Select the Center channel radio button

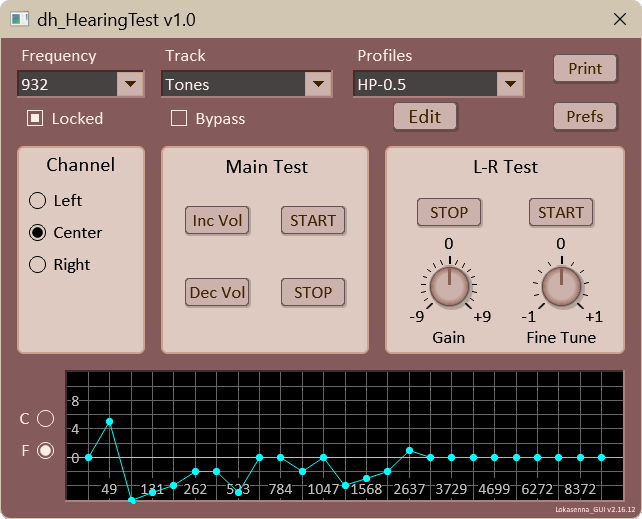click(x=37, y=232)
